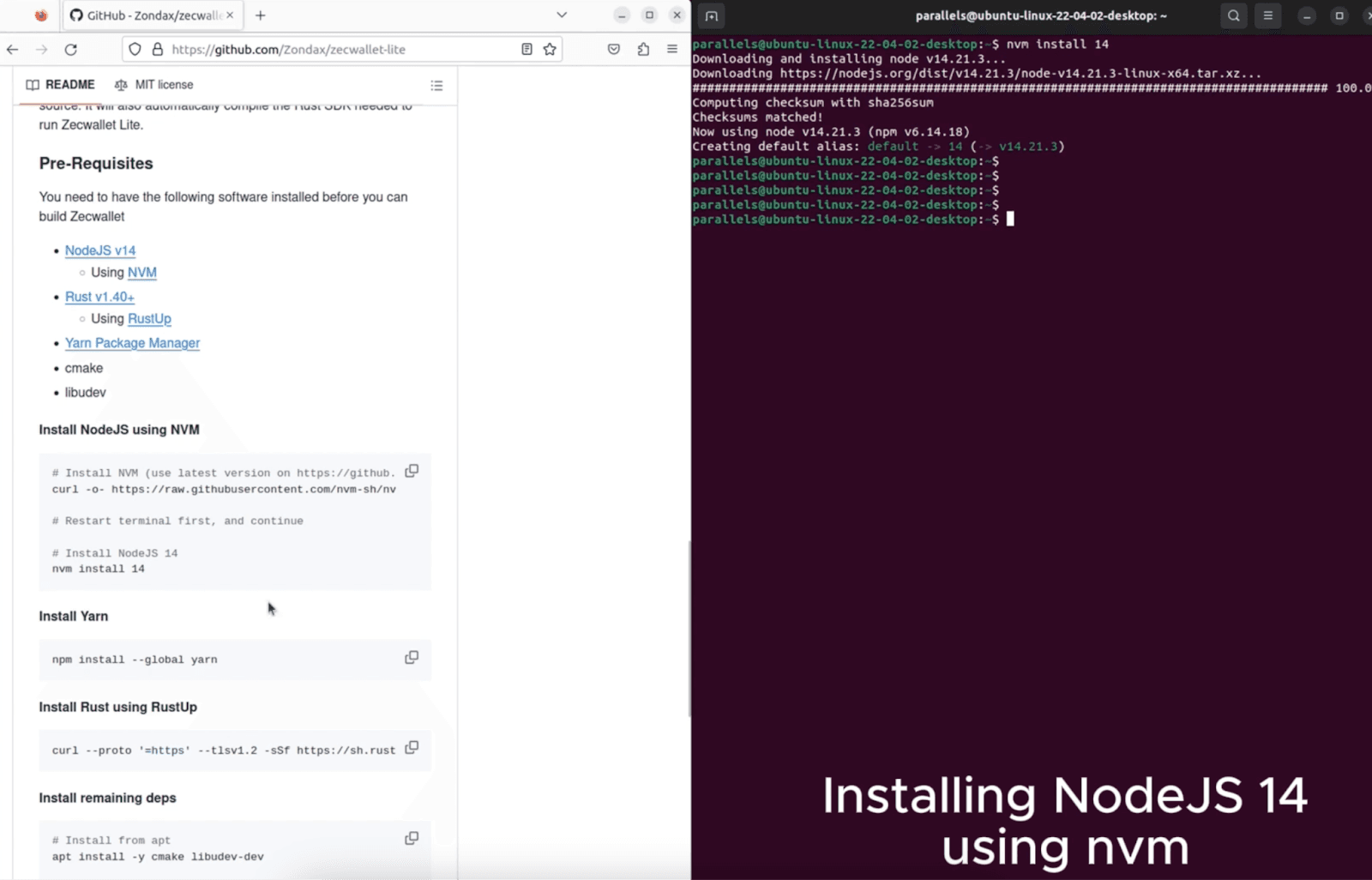Screen dimensions: 1372x880
Task: Click the 'Install NodeJS using NVM' heading
Action: pyautogui.click(x=119, y=430)
